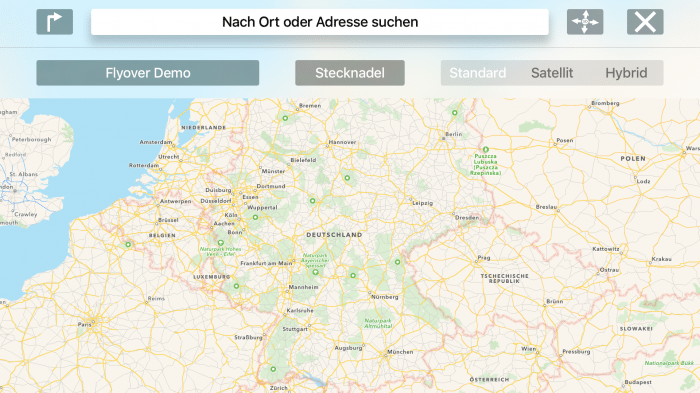Tap the green park marker near Zürich

(x=273, y=369)
